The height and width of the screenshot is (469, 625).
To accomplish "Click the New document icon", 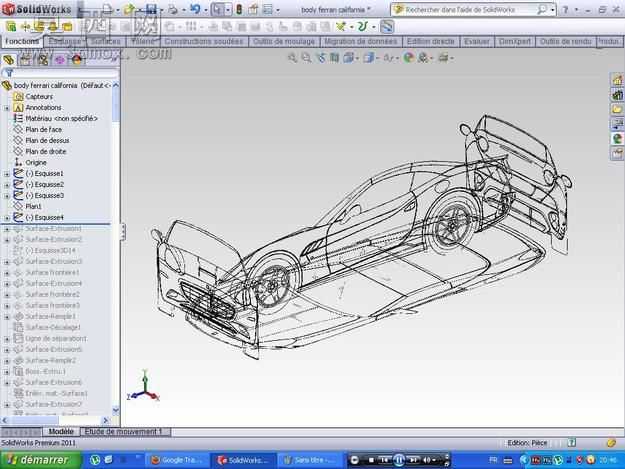I will (x=107, y=9).
